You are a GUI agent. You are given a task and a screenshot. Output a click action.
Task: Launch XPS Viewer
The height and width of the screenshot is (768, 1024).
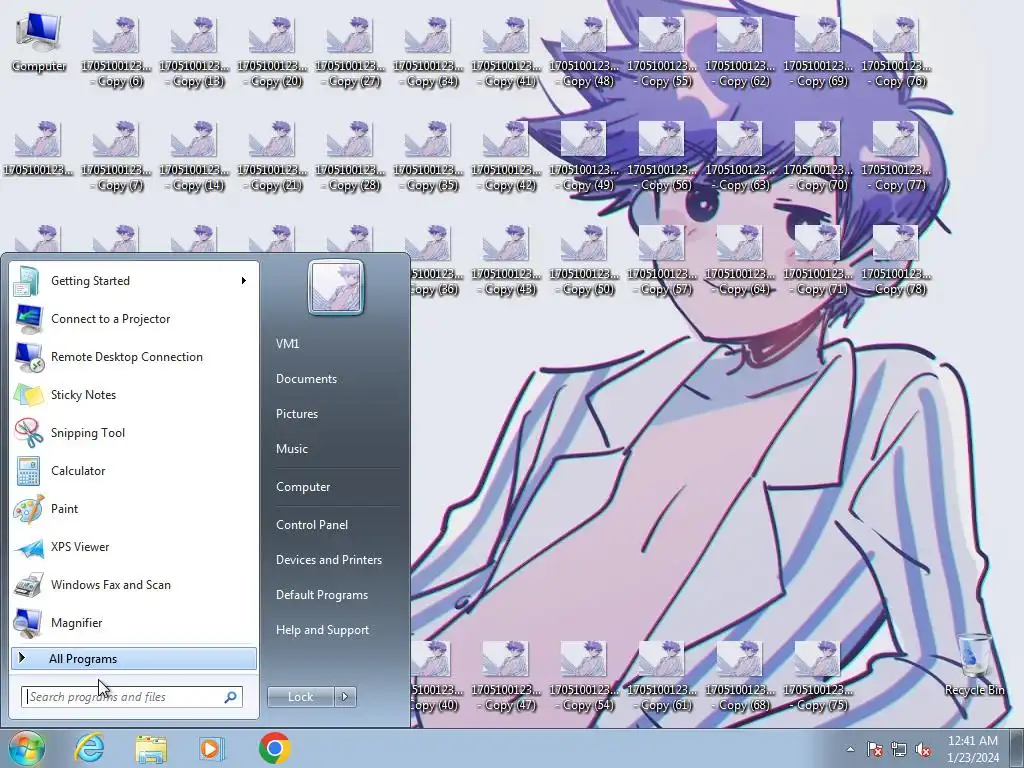point(134,547)
